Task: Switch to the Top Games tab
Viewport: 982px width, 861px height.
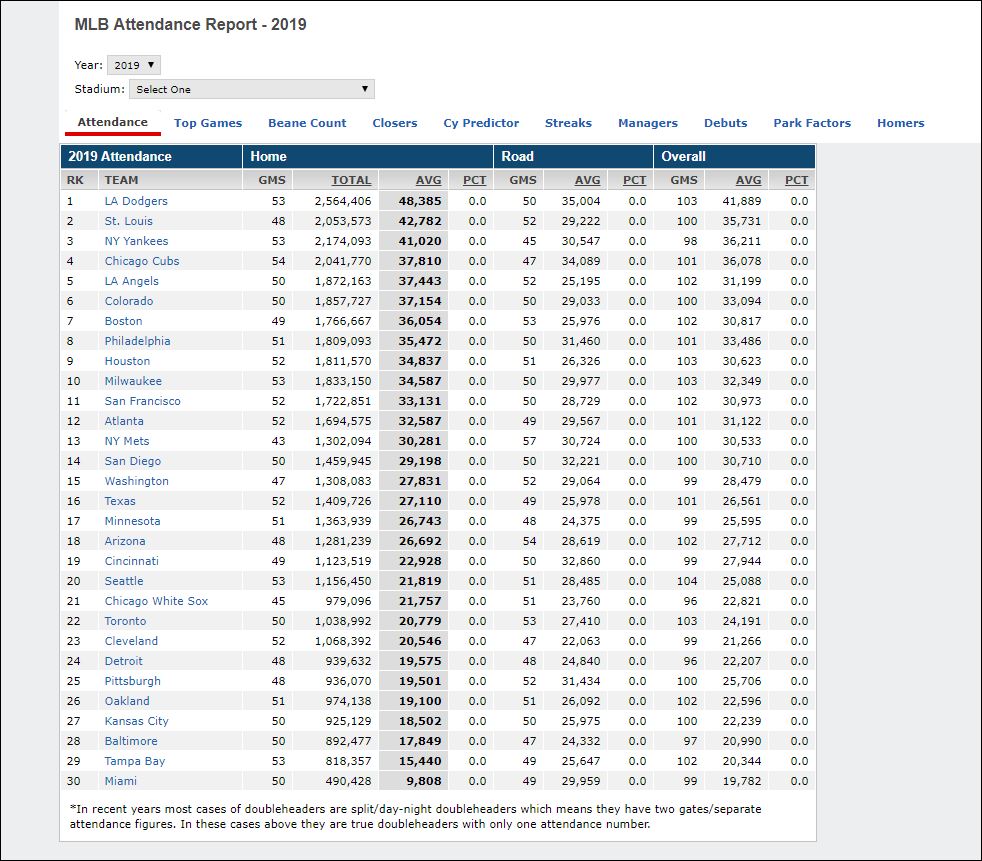Action: pyautogui.click(x=208, y=123)
